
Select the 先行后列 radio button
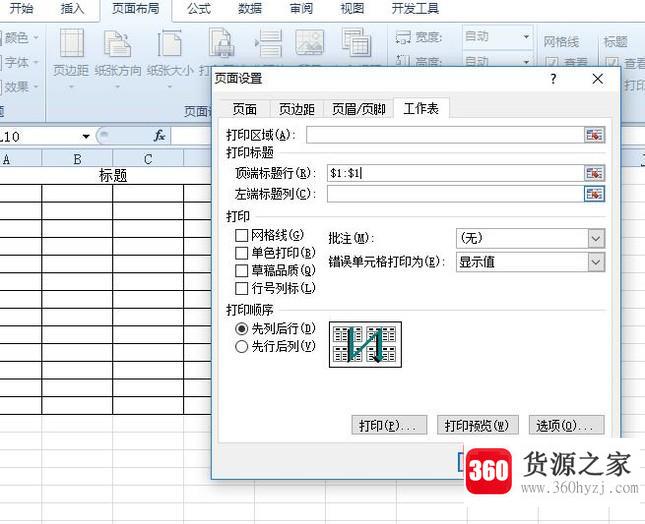[241, 346]
